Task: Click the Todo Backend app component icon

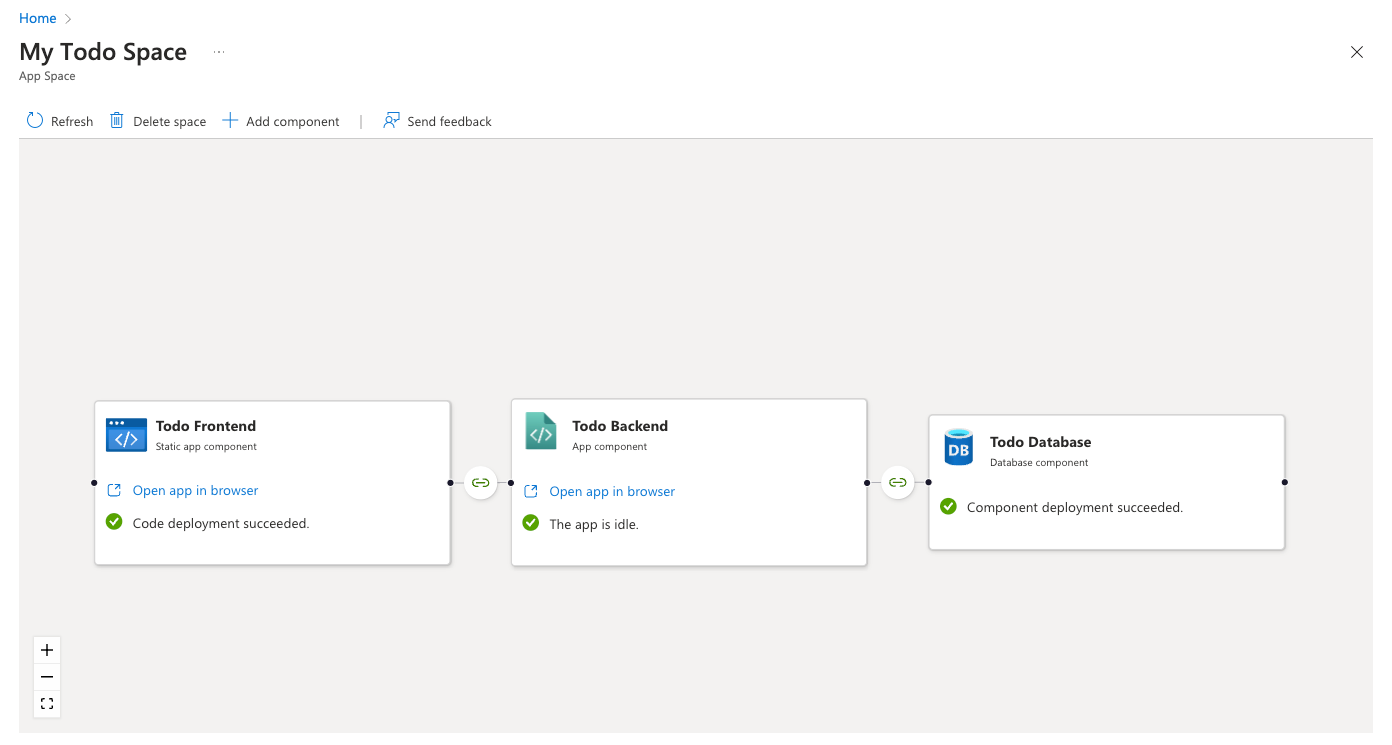Action: point(541,432)
